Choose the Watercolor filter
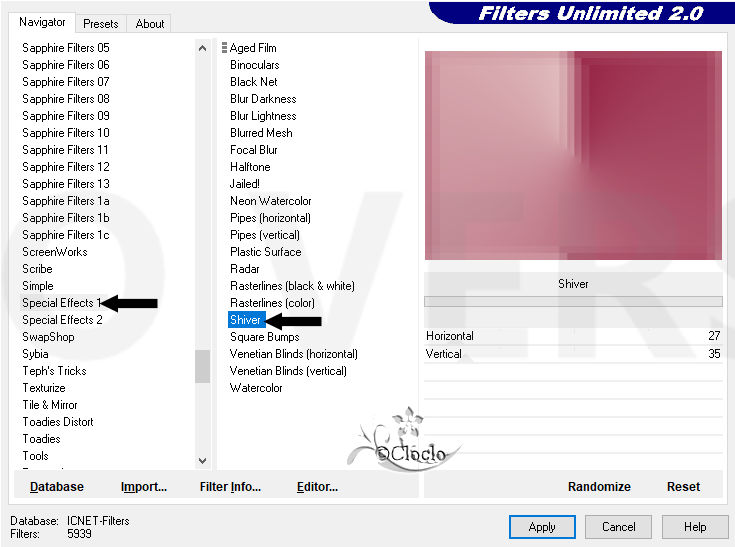The height and width of the screenshot is (547, 735). (x=256, y=388)
